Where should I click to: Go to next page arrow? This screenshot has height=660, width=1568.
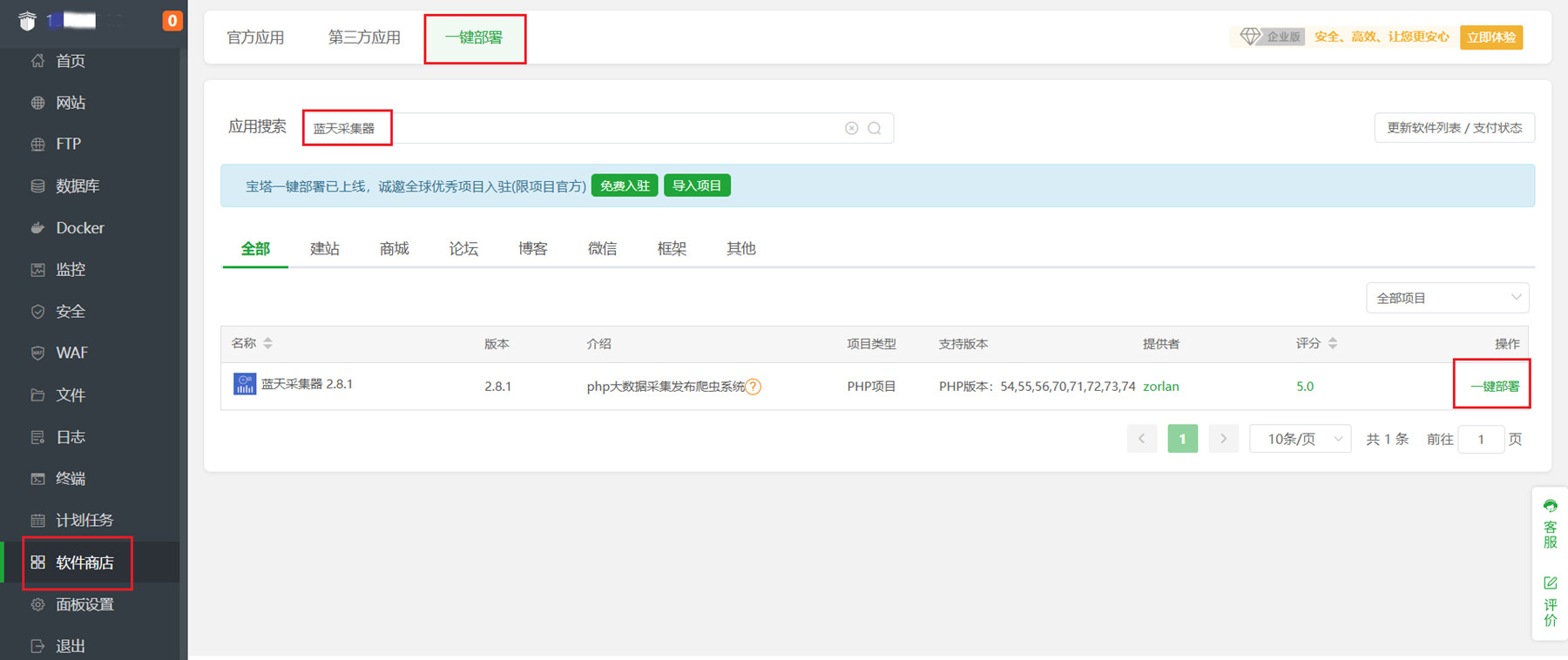pos(1223,439)
